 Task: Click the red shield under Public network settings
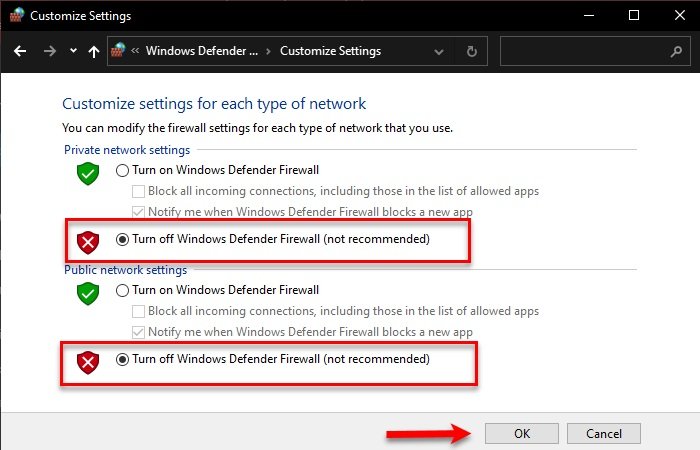89,360
